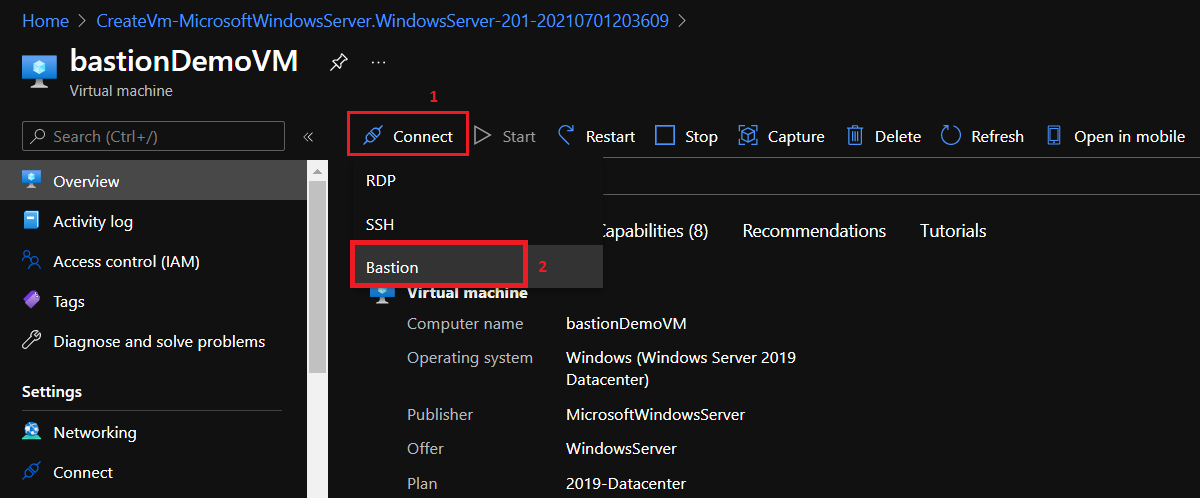Viewport: 1200px width, 498px height.
Task: Click the MicrosoftWindowsServer publisher value
Action: pyautogui.click(x=655, y=414)
